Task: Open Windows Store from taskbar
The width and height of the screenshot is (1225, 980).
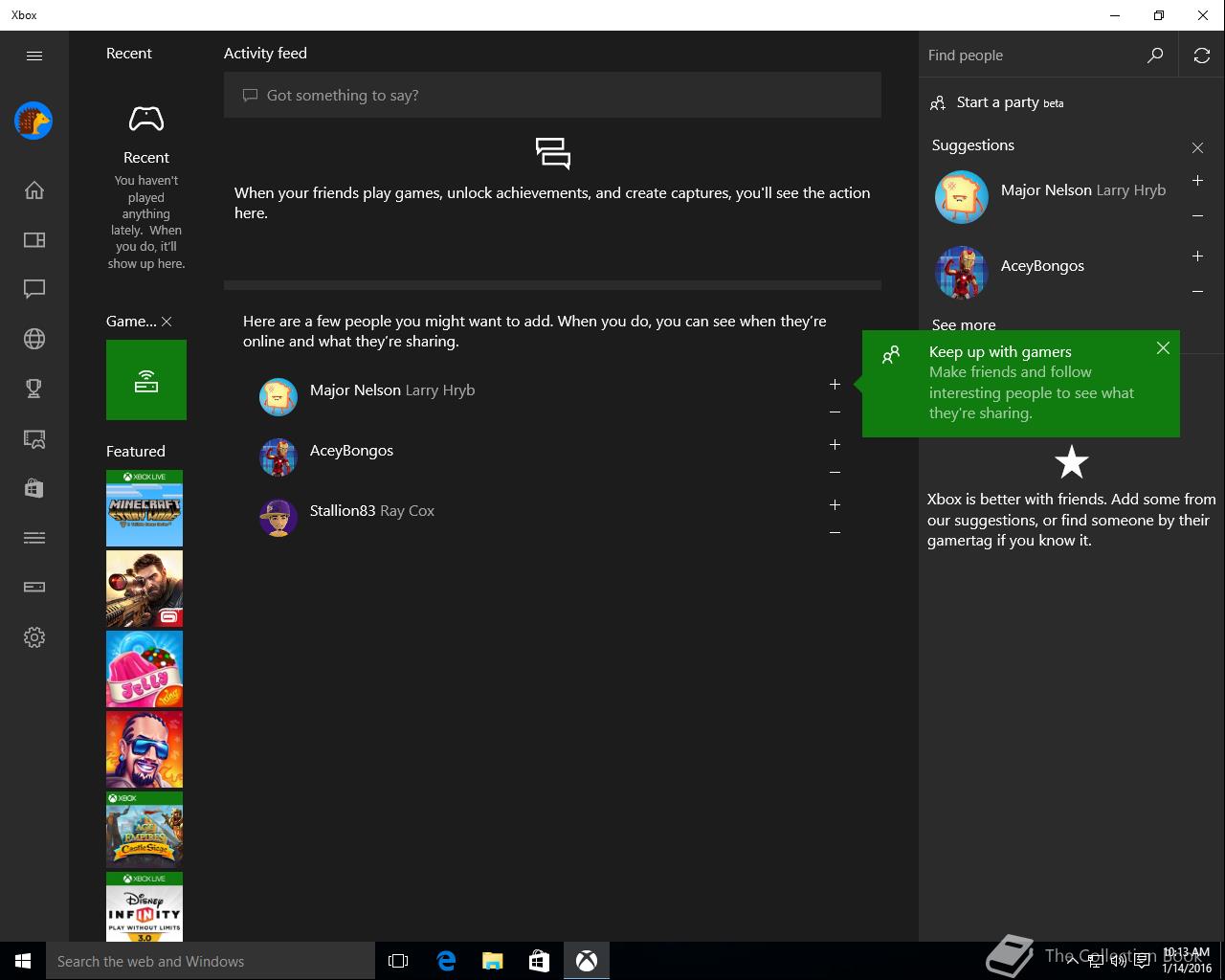Action: tap(540, 961)
